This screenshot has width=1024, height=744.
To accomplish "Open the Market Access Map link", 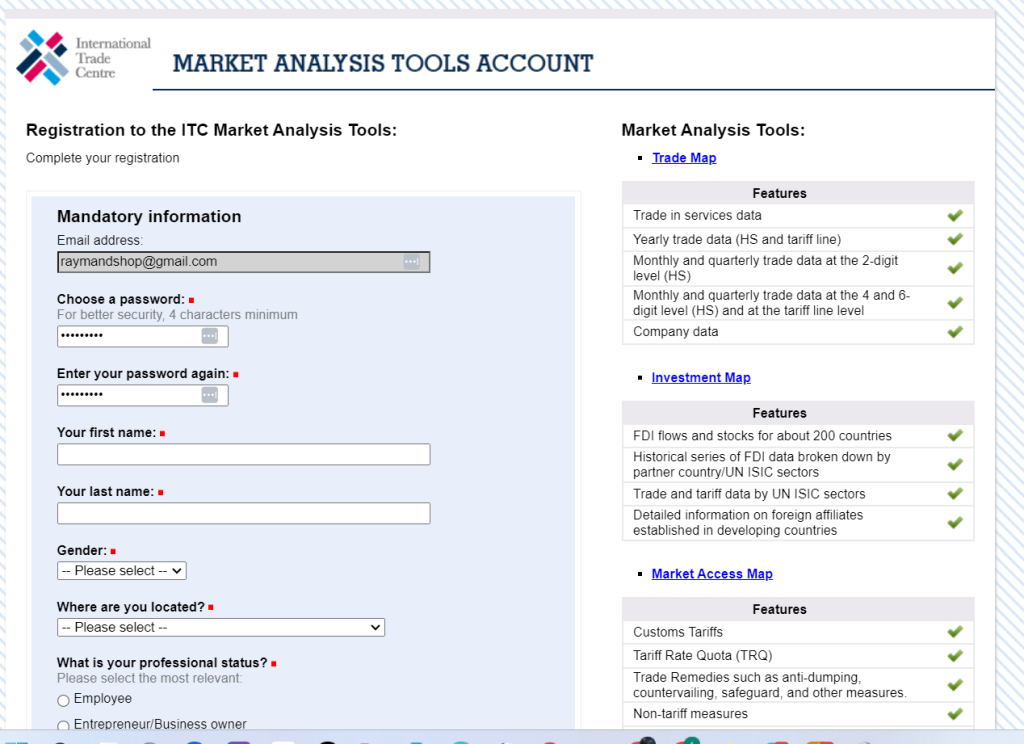I will tap(712, 574).
